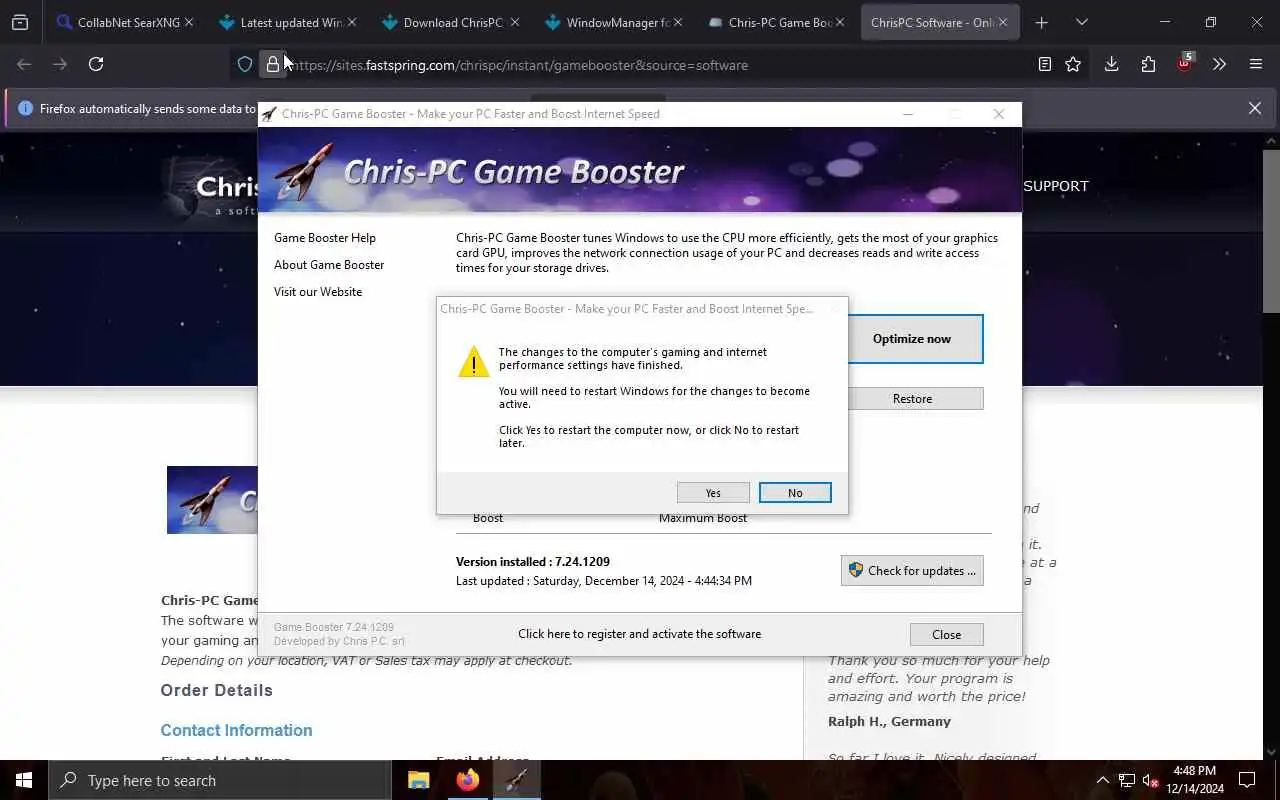Click Yes to restart the computer now
1280x800 pixels.
[713, 492]
